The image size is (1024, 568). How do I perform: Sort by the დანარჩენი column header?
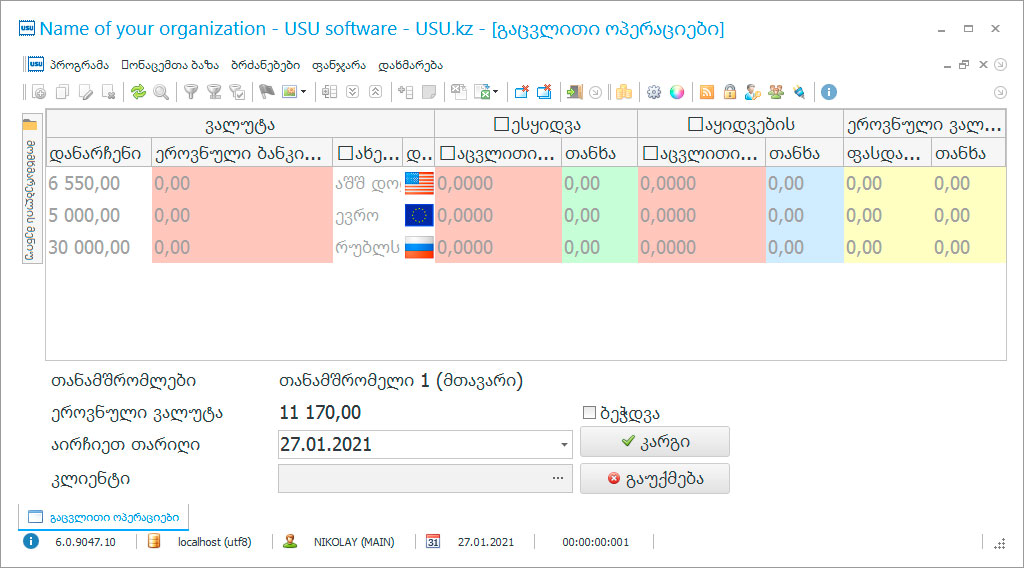click(99, 153)
